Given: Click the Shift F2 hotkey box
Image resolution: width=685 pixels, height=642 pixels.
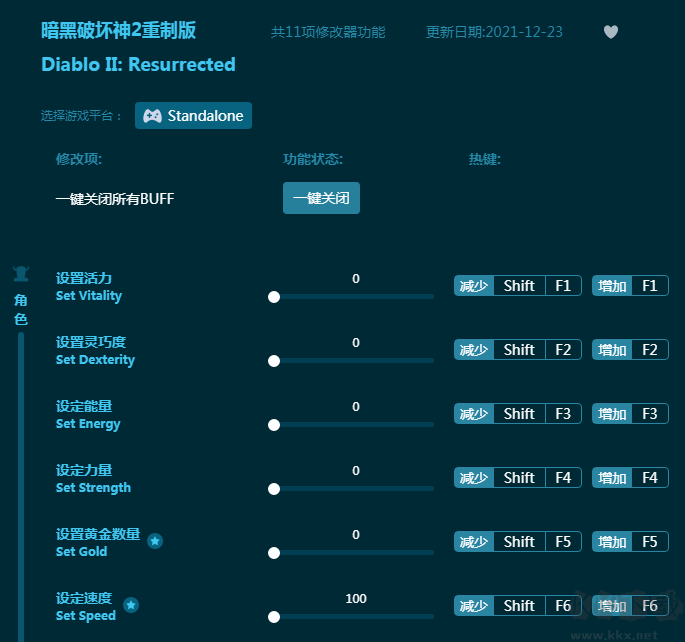Looking at the screenshot, I should (x=537, y=350).
